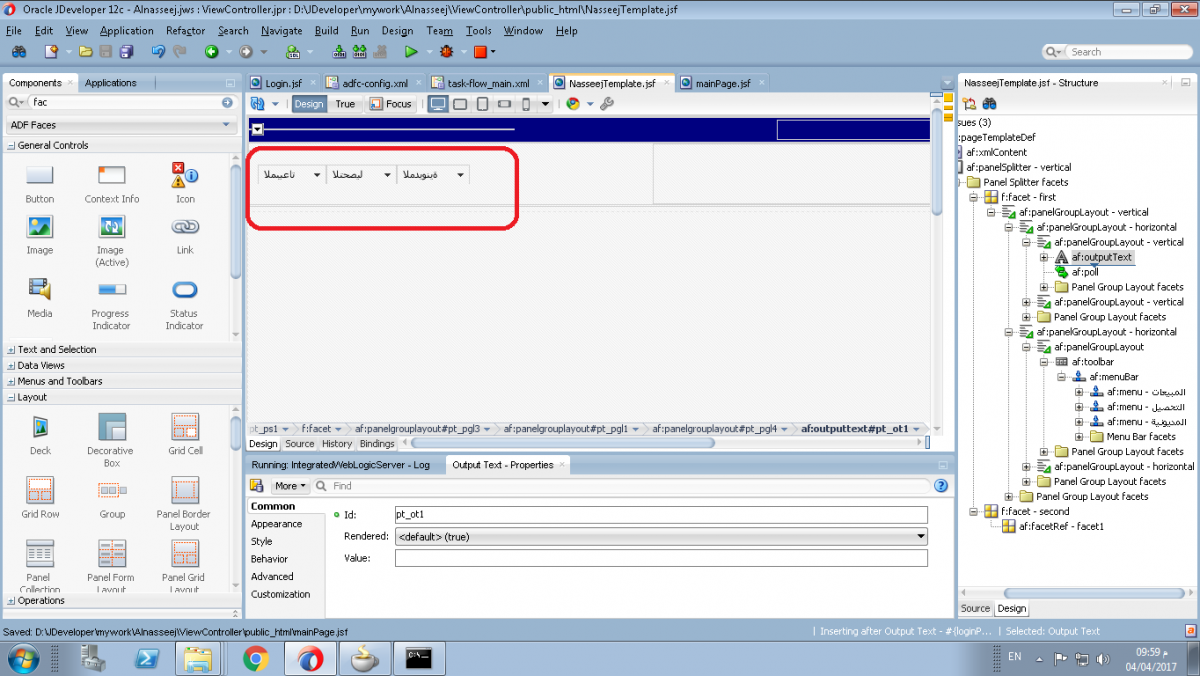This screenshot has height=676, width=1200.
Task: Select the Appearance properties category
Action: [x=276, y=524]
